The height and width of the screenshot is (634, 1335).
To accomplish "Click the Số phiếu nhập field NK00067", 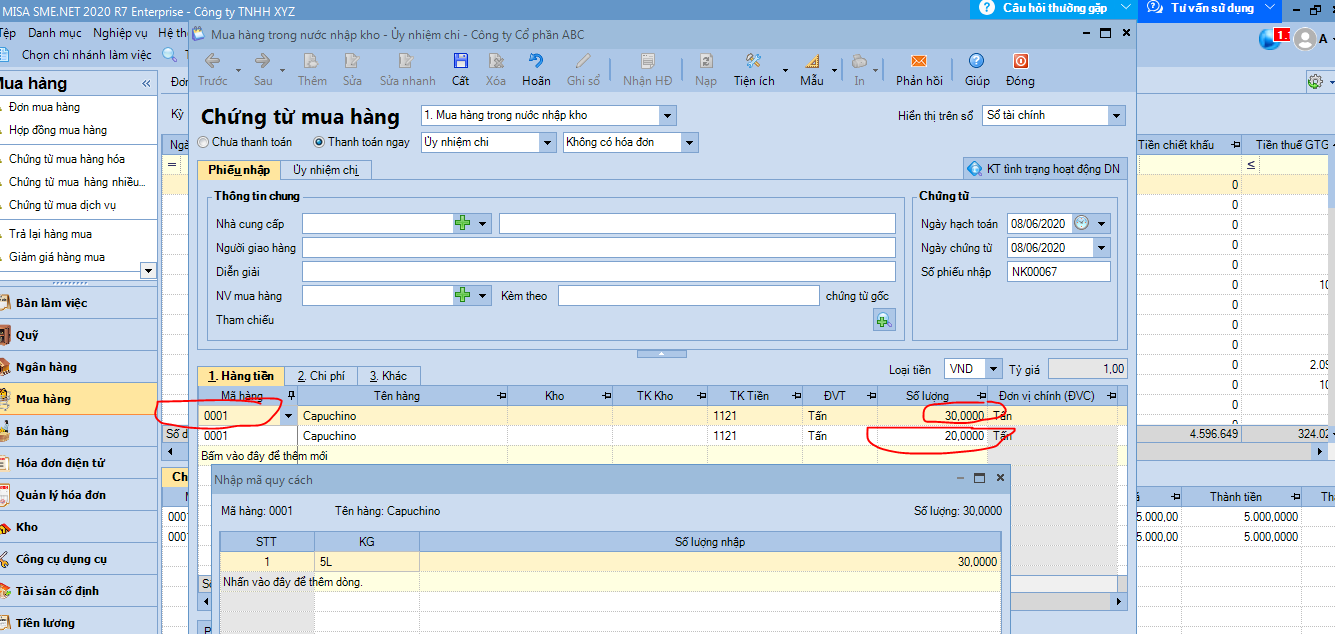I will click(1059, 271).
